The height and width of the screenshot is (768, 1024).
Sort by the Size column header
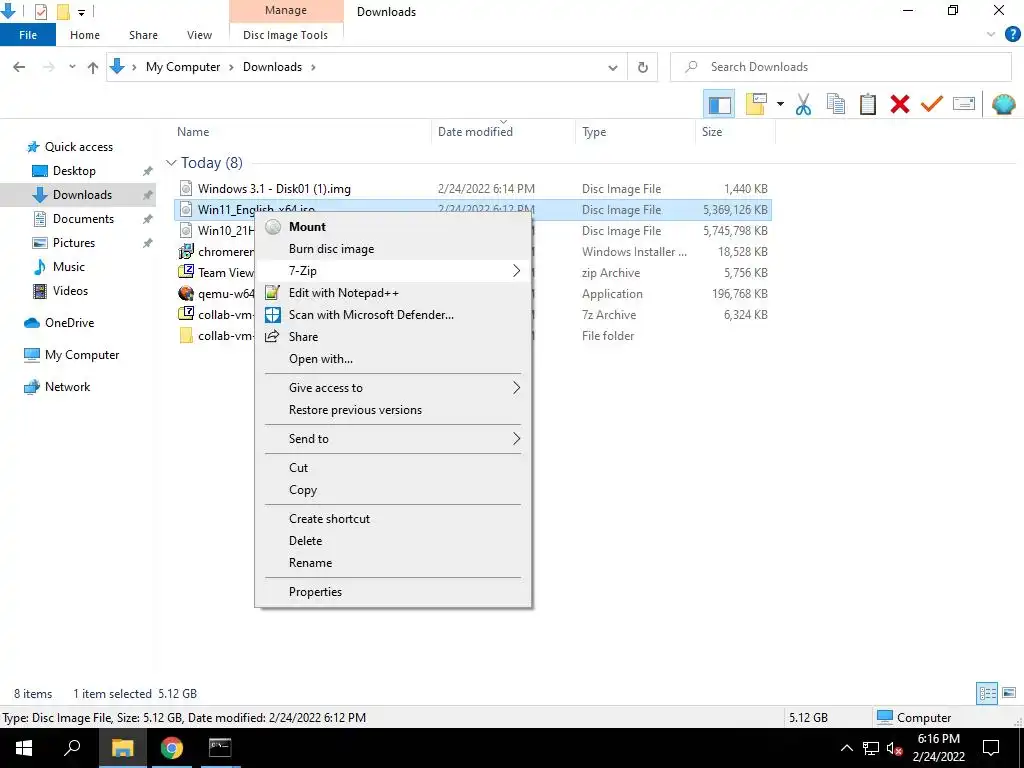coord(712,132)
